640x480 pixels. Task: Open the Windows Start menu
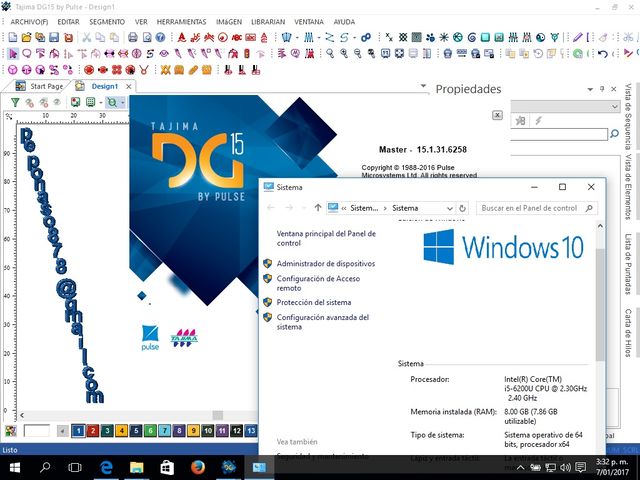point(15,467)
